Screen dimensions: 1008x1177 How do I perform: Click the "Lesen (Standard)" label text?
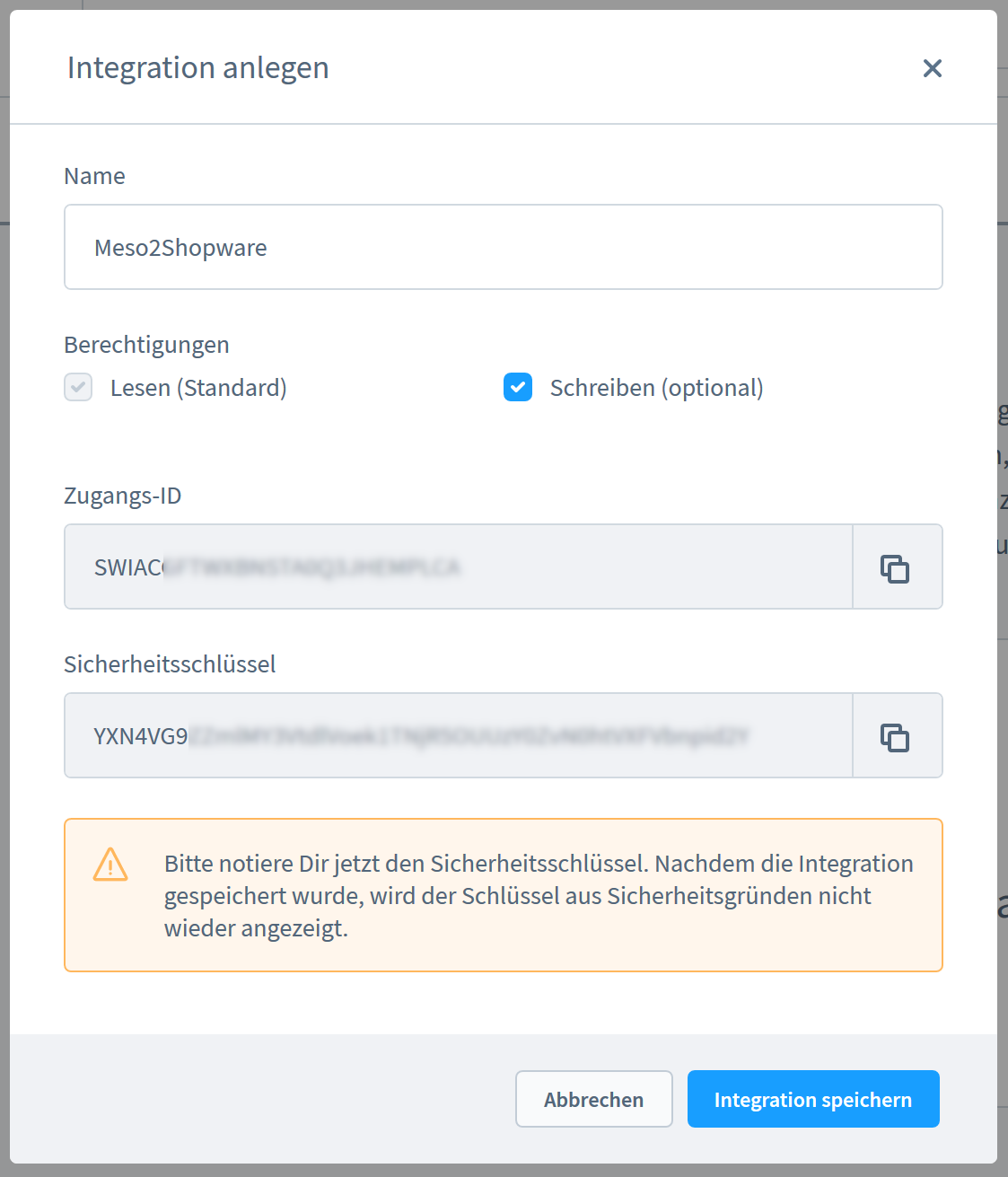point(198,388)
